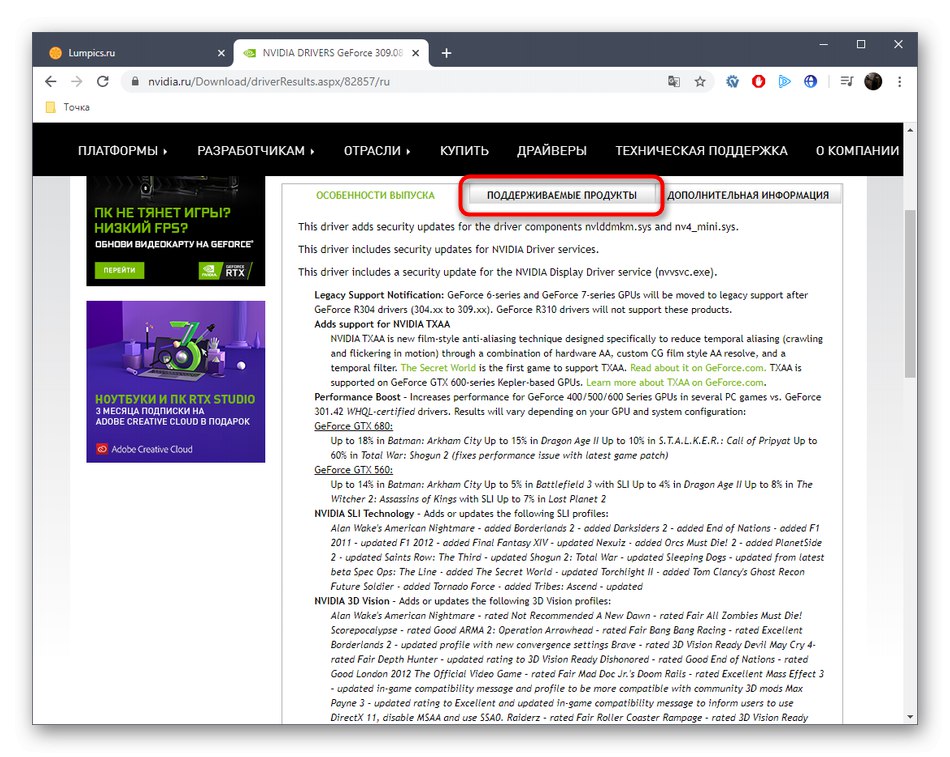Open the ДРАЙВЕРЫ menu item
The image size is (950, 757).
click(552, 151)
